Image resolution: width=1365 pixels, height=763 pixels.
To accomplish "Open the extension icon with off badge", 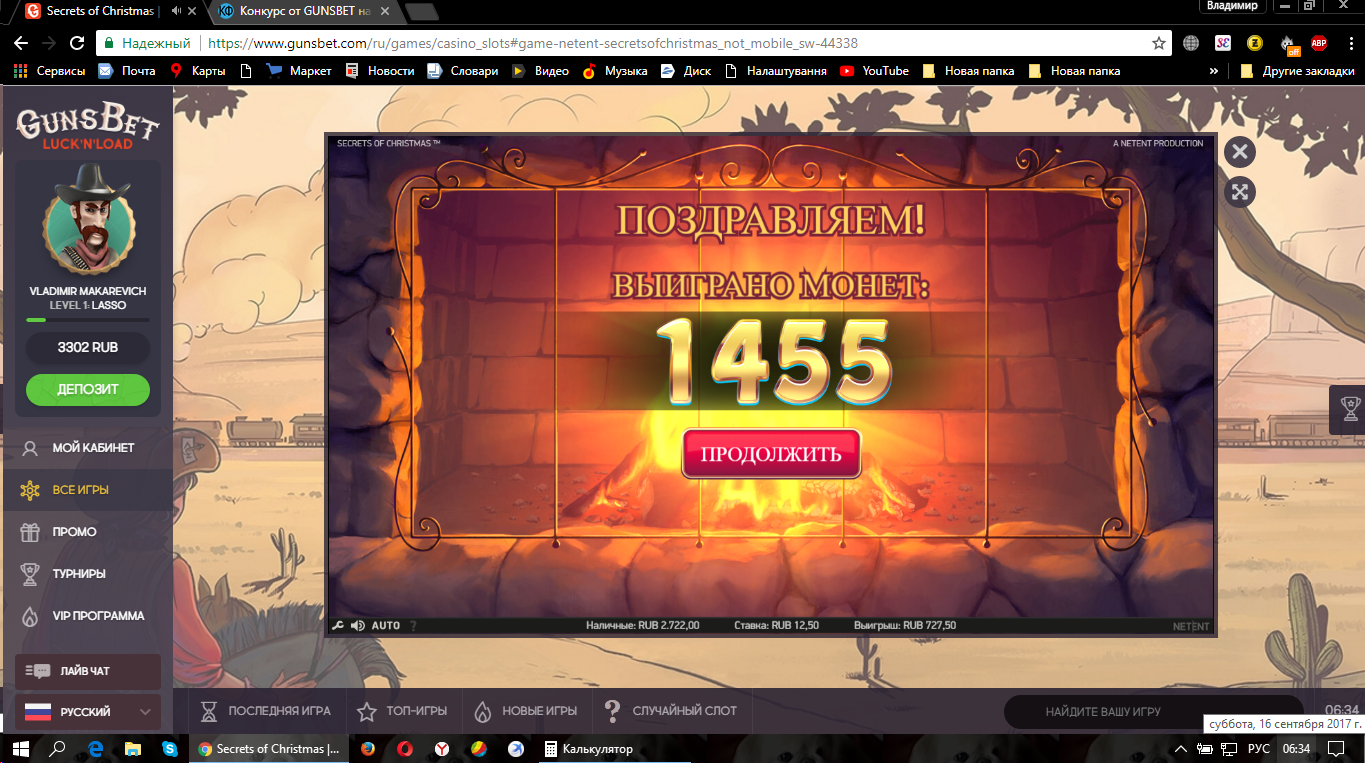I will (1288, 43).
